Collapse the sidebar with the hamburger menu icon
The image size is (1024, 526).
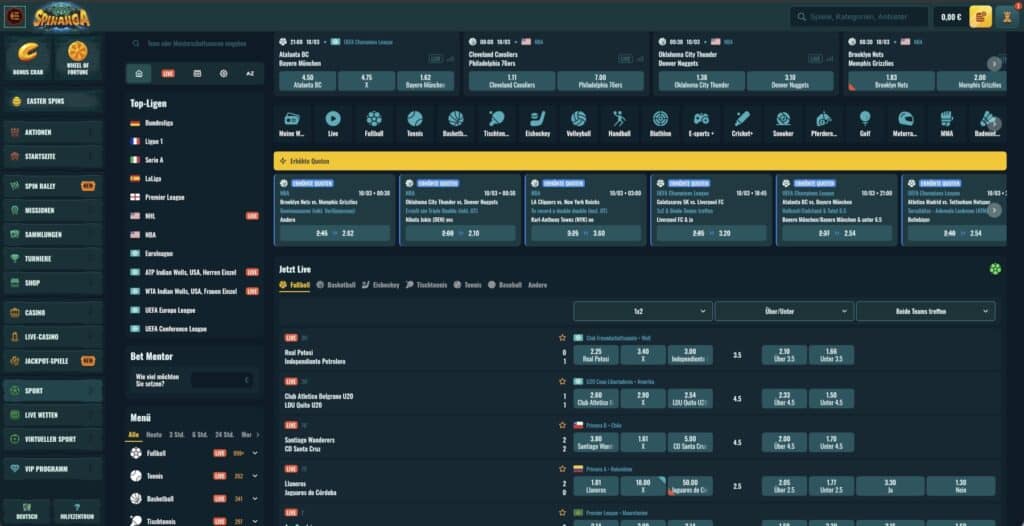point(14,16)
